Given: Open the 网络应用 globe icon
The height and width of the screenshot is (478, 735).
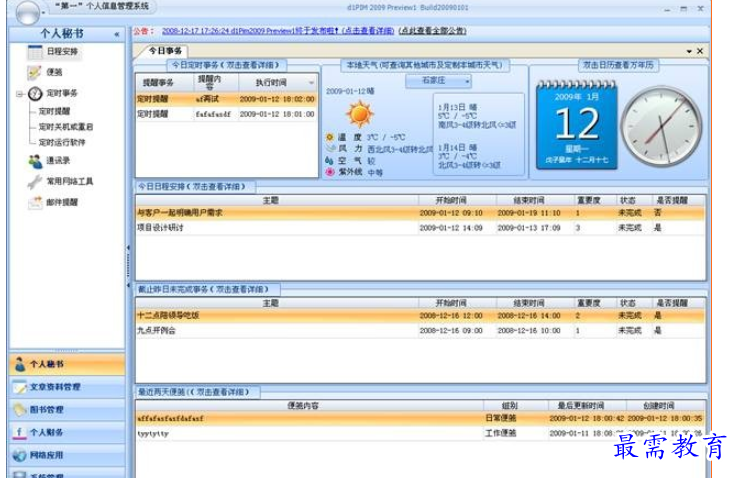Looking at the screenshot, I should [x=20, y=455].
